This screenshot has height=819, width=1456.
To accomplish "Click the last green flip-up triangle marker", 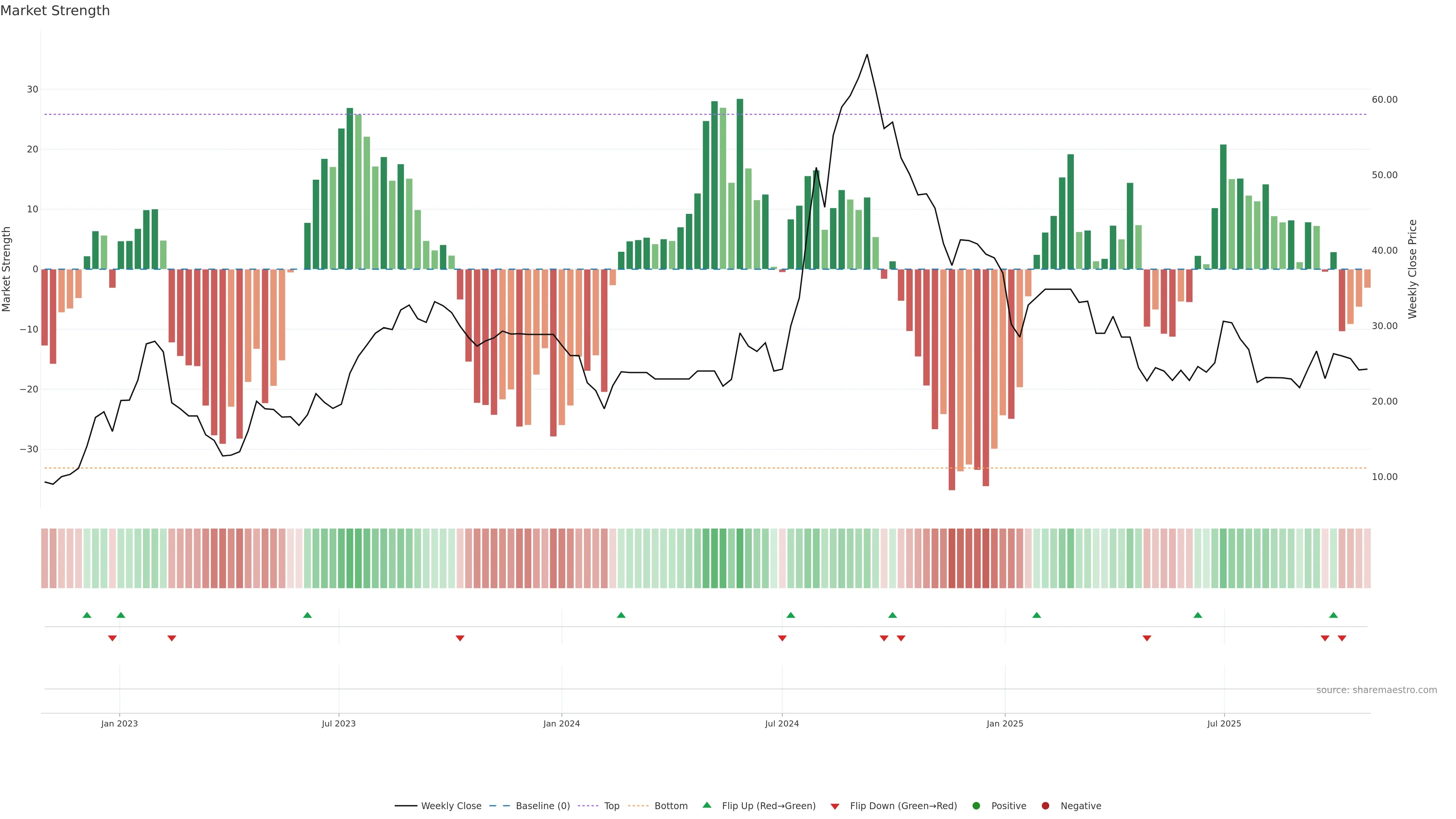I will pyautogui.click(x=1334, y=615).
